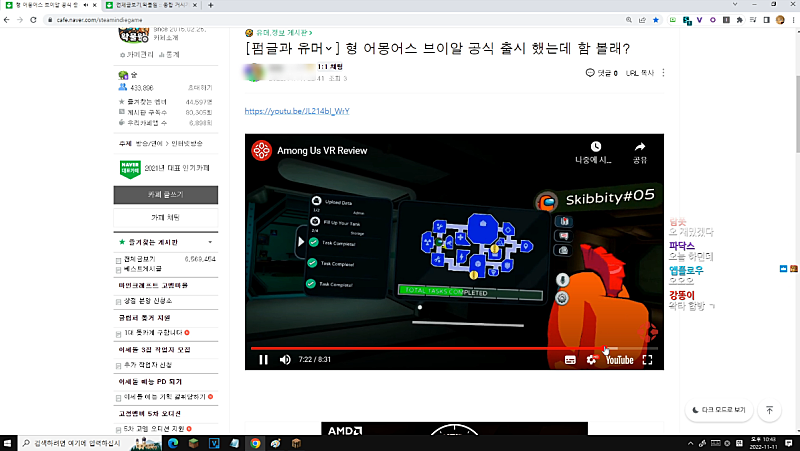This screenshot has height=451, width=800.
Task: Click the invite link beside 433,896 members
Action: (x=200, y=88)
